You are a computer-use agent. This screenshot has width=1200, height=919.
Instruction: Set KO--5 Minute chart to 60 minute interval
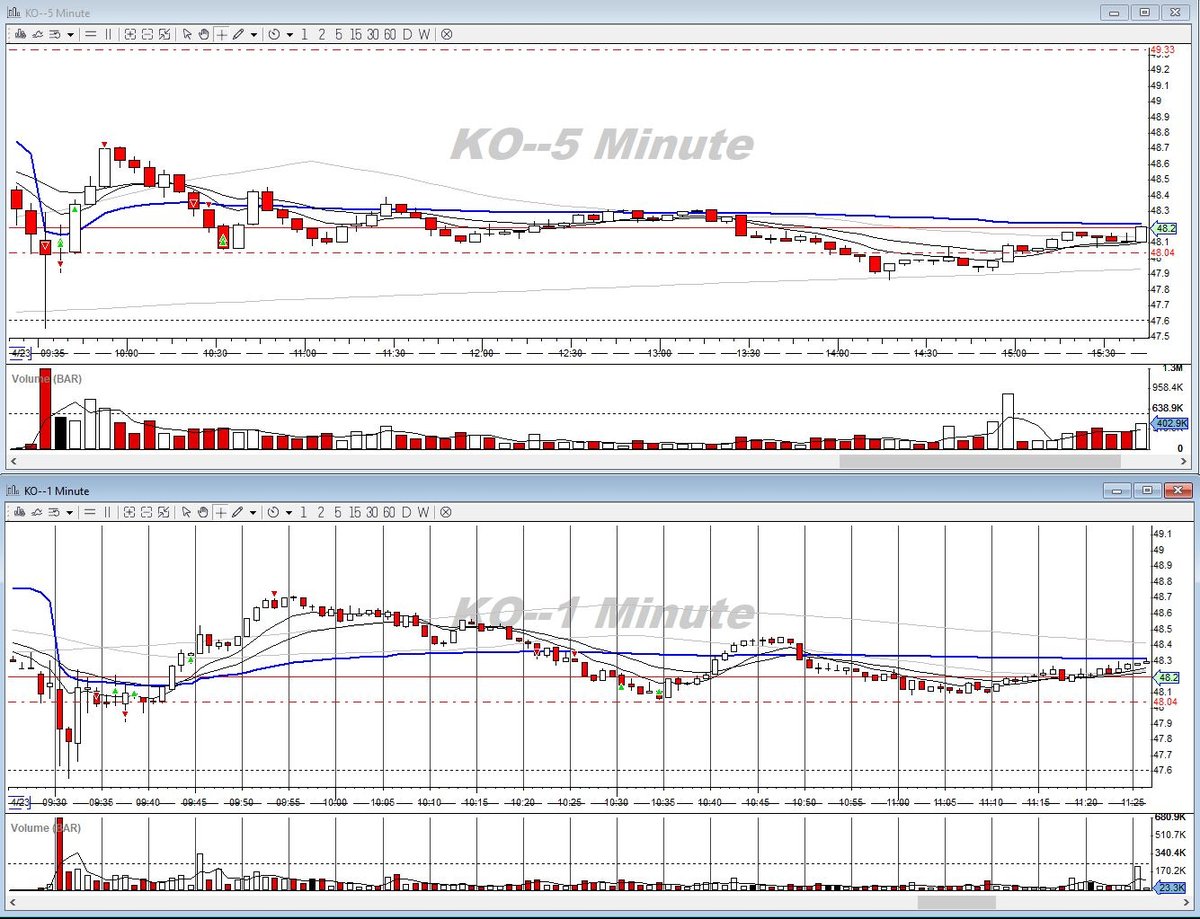[x=390, y=34]
